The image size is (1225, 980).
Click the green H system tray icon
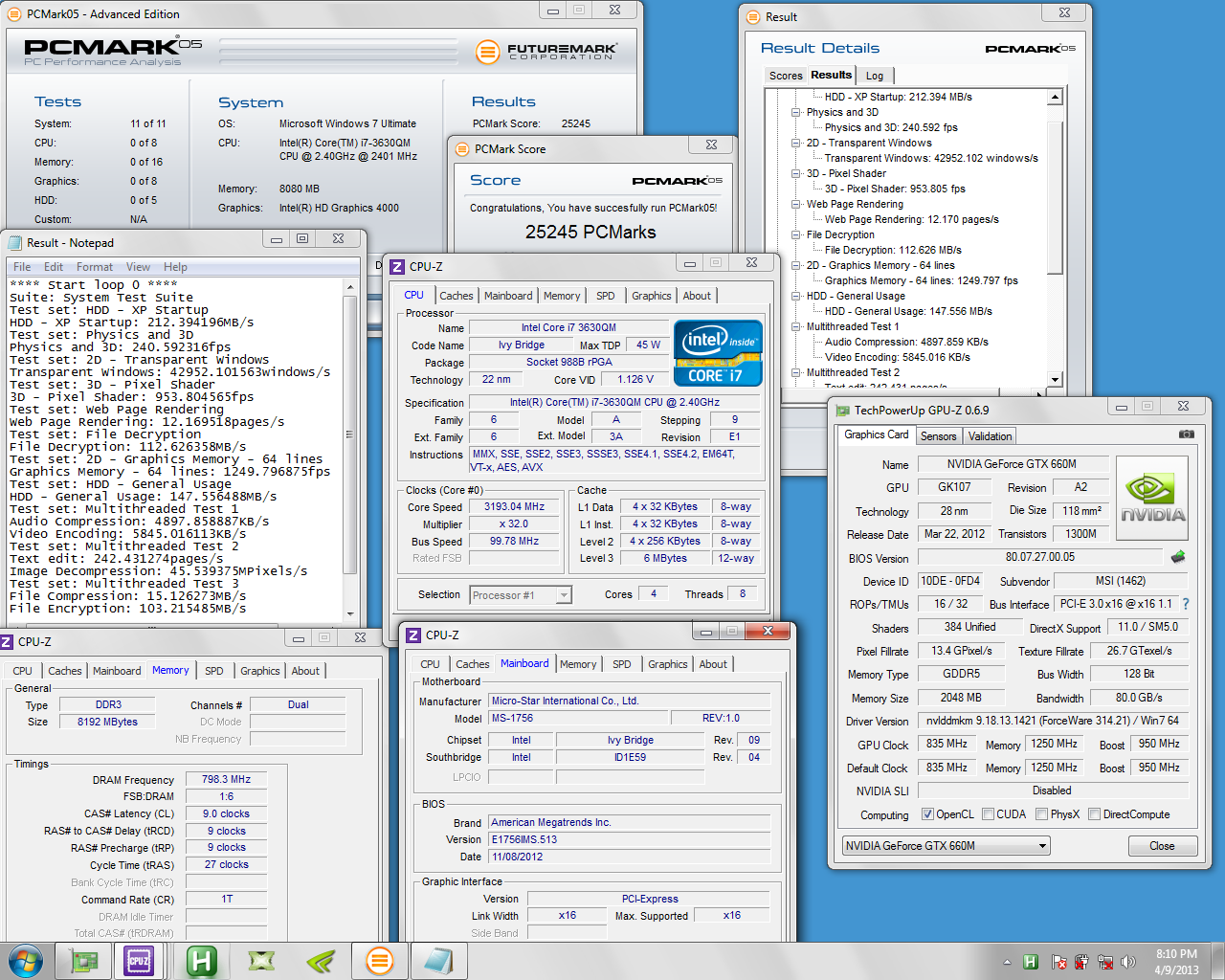point(1031,962)
